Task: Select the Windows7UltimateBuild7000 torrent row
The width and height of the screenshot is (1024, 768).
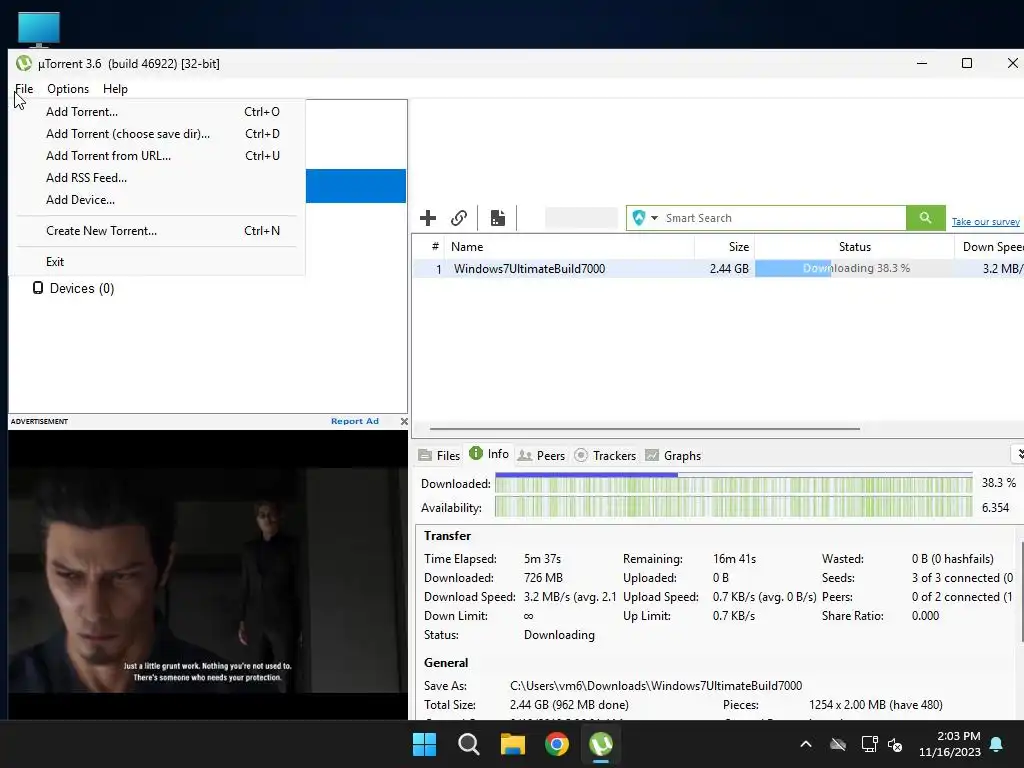Action: [x=718, y=268]
